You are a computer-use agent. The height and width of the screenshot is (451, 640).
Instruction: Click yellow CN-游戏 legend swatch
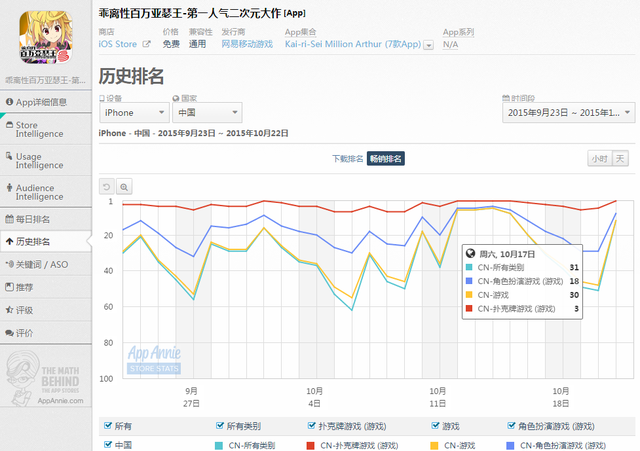tap(434, 446)
